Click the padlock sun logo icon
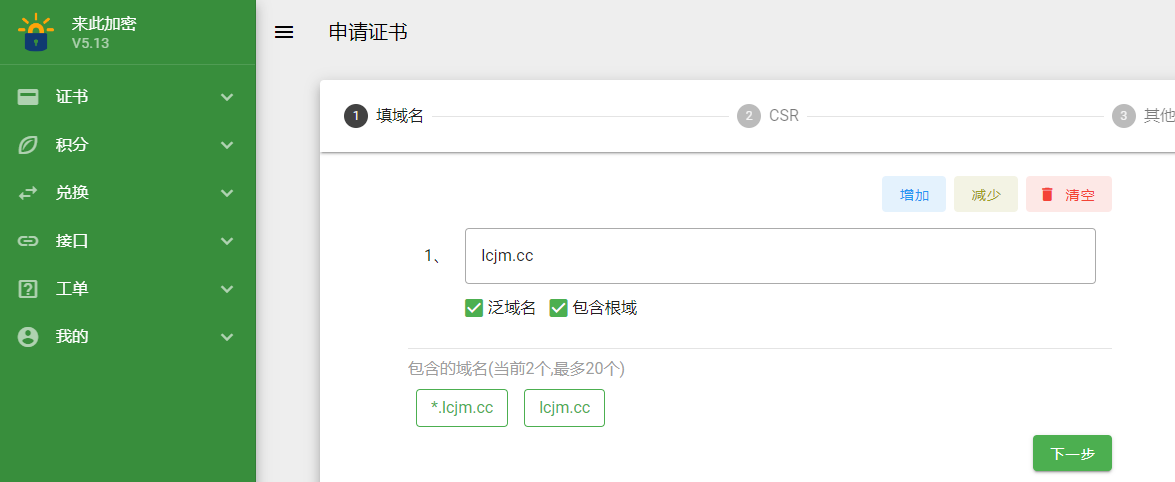This screenshot has width=1175, height=482. 35,32
